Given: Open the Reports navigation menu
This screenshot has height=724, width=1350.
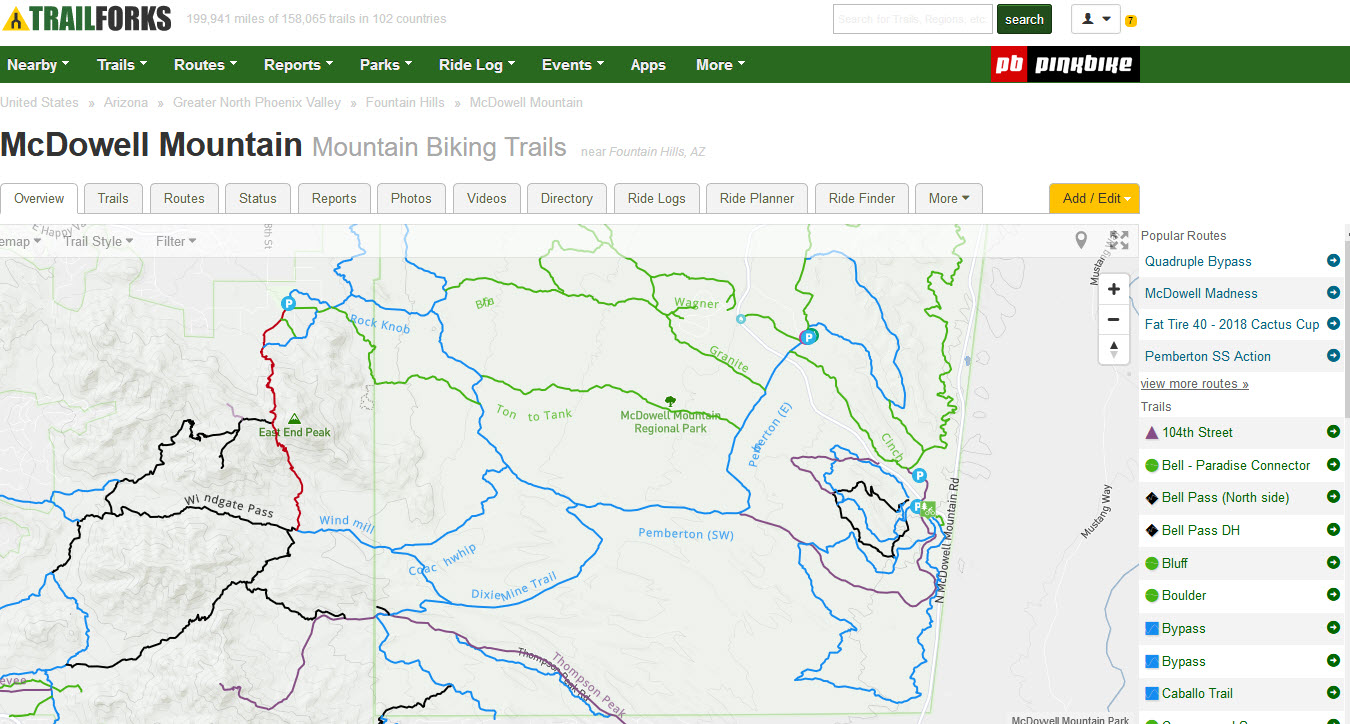Looking at the screenshot, I should point(298,65).
